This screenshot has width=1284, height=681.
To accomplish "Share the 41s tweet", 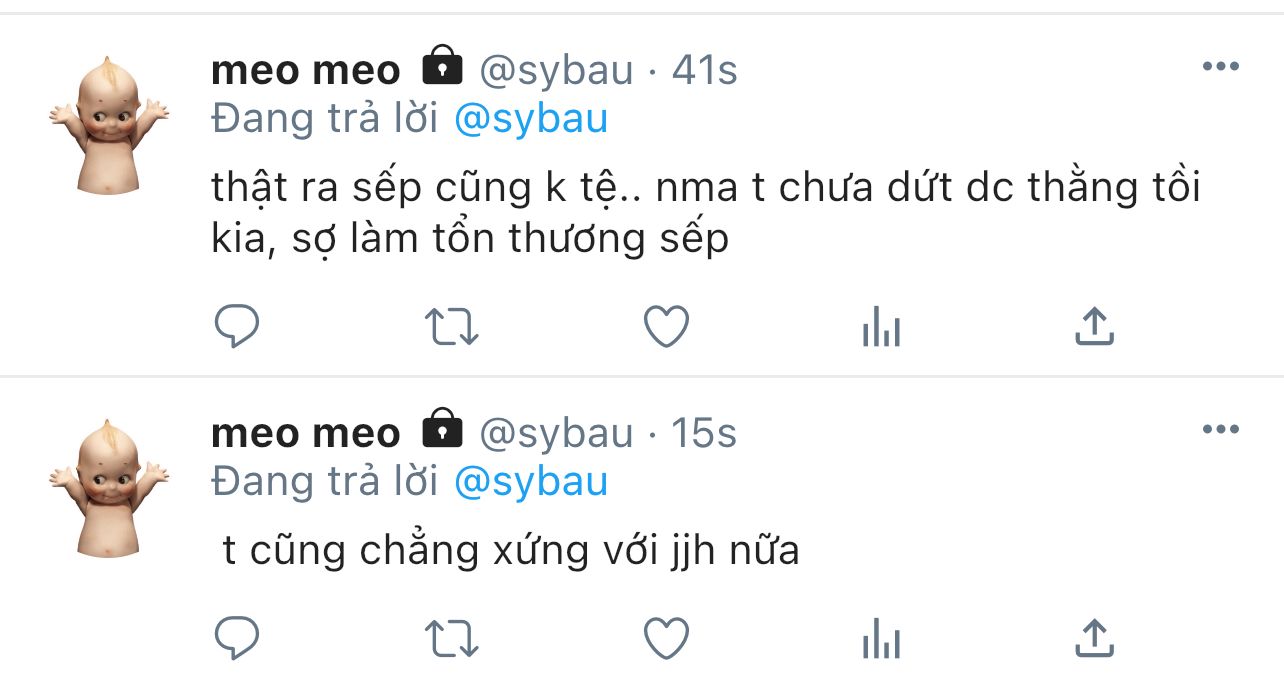I will pyautogui.click(x=1094, y=326).
